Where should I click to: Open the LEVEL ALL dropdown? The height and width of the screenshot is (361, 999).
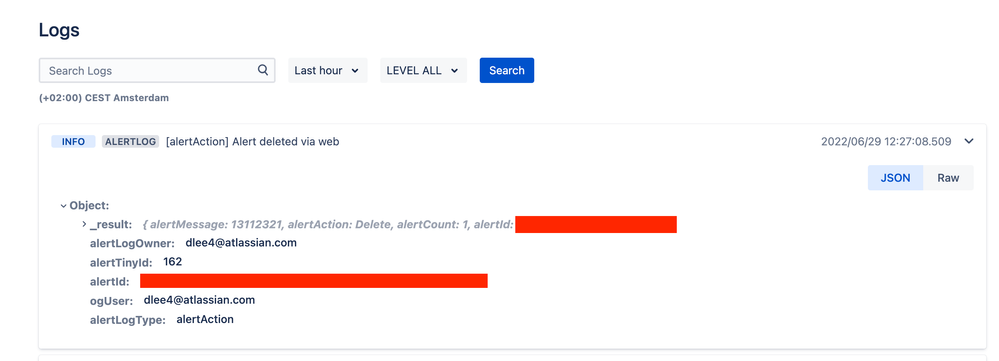(x=423, y=71)
